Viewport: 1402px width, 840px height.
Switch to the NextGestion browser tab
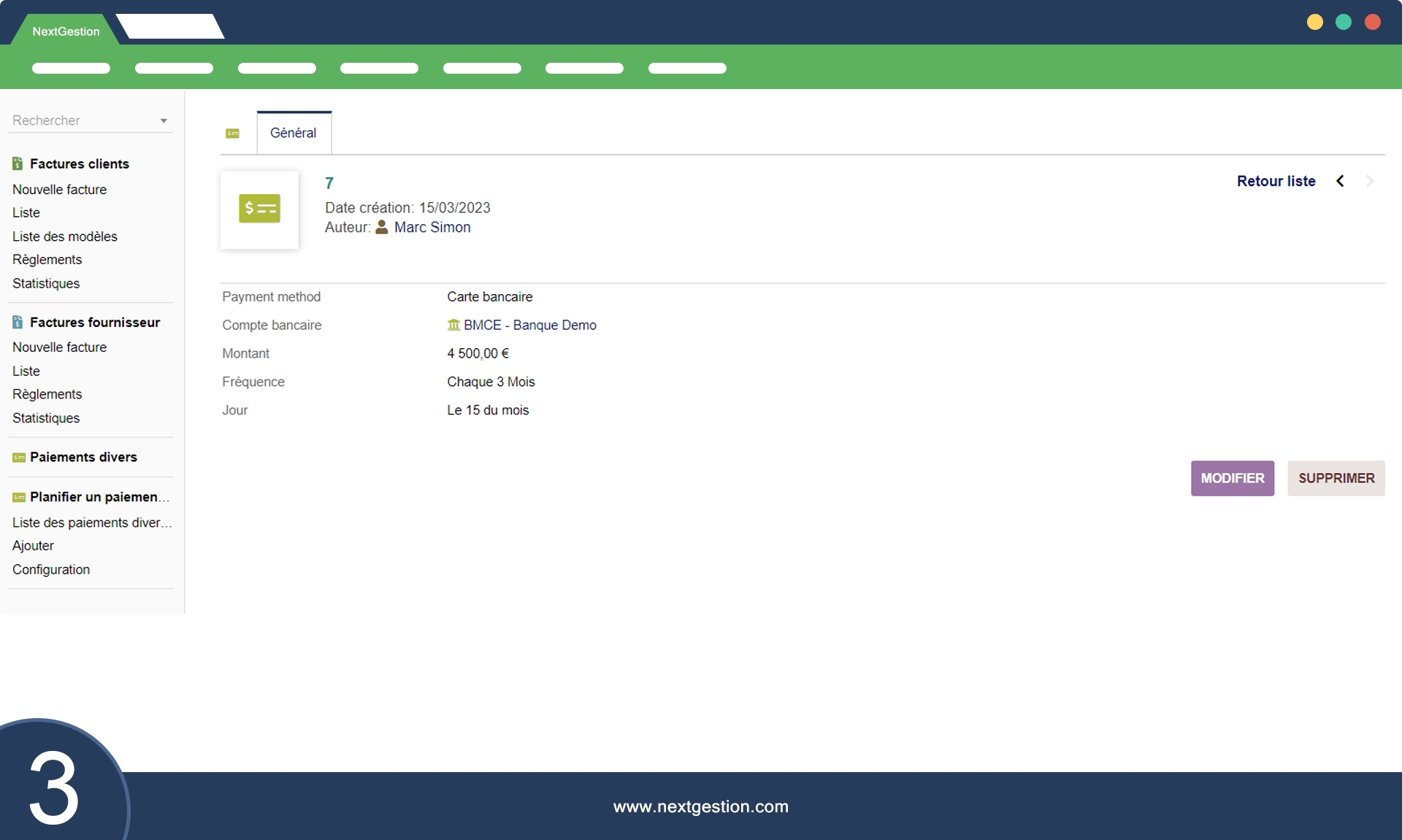66,31
